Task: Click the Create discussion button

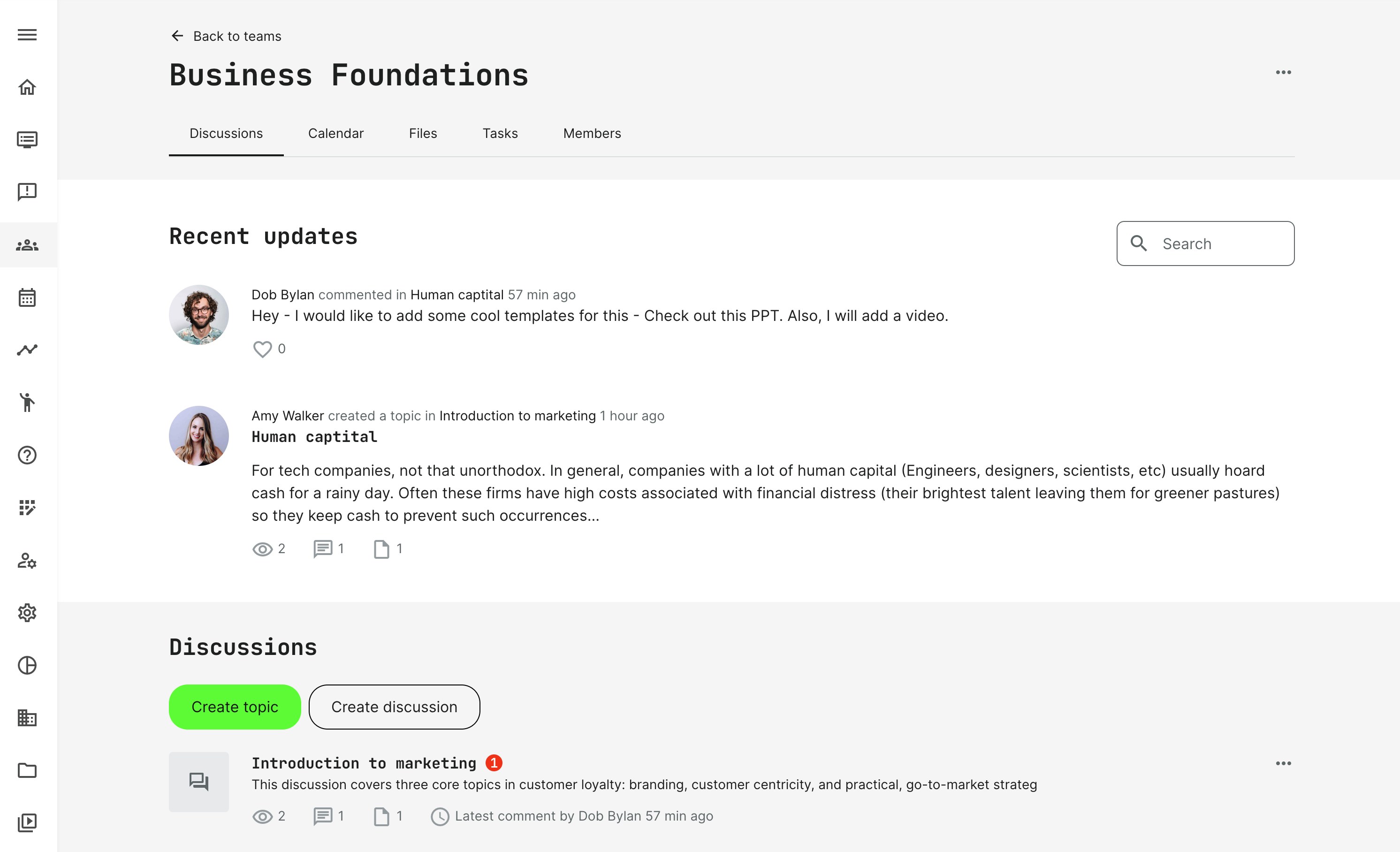Action: tap(394, 707)
